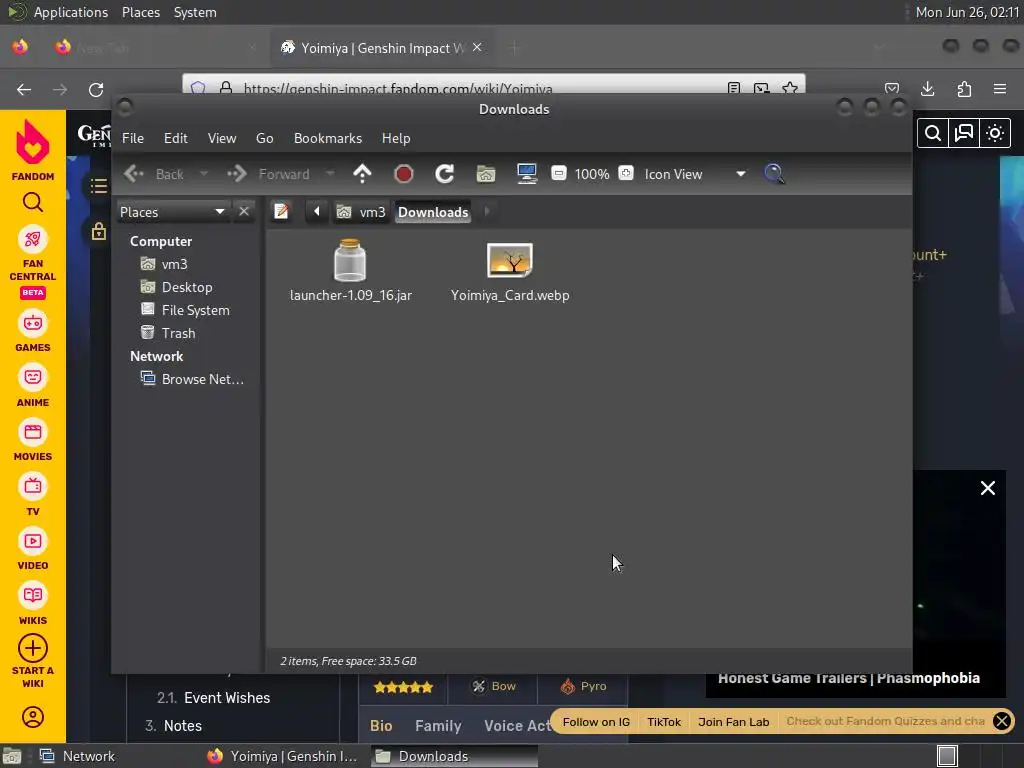Image resolution: width=1024 pixels, height=768 pixels.
Task: Toggle the text location entry pencil icon
Action: 281,212
